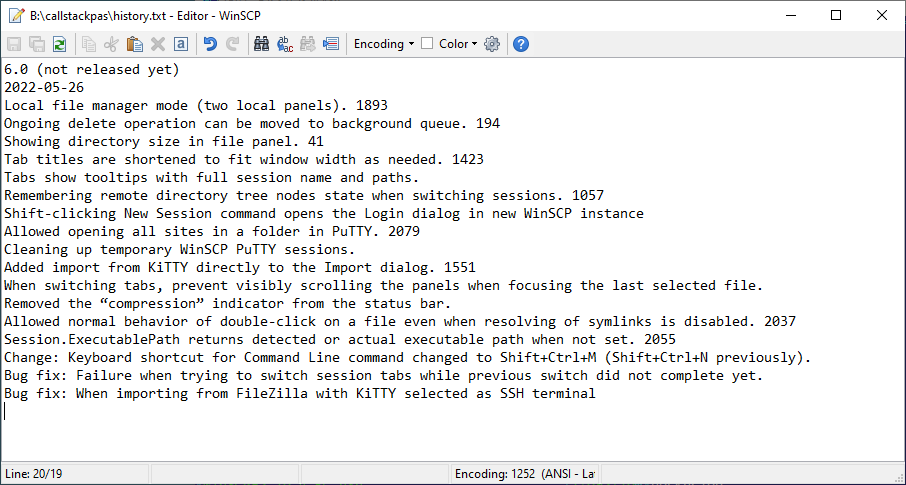Maximize the editor window
The width and height of the screenshot is (906, 485).
pos(836,15)
